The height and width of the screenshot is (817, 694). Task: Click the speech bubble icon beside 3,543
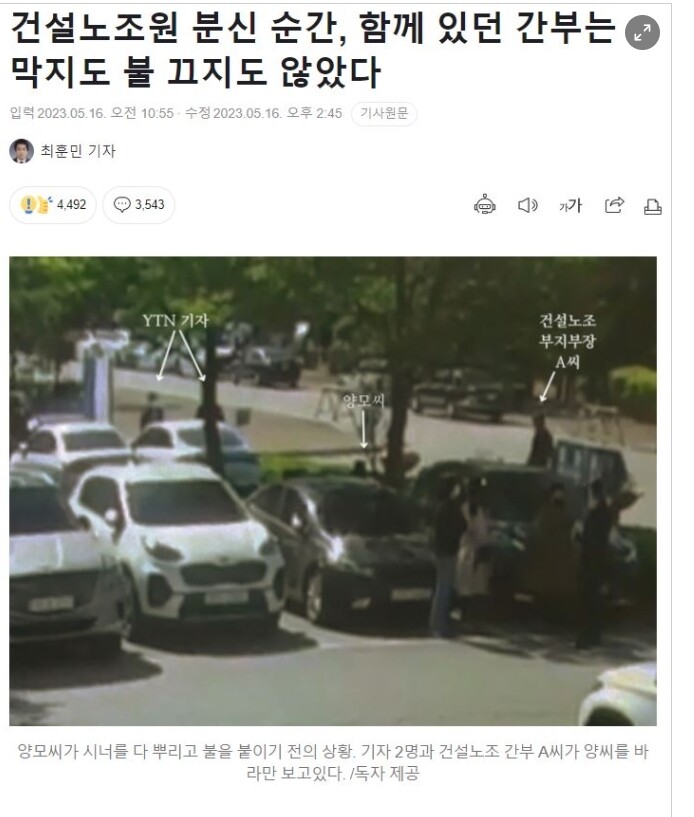122,204
